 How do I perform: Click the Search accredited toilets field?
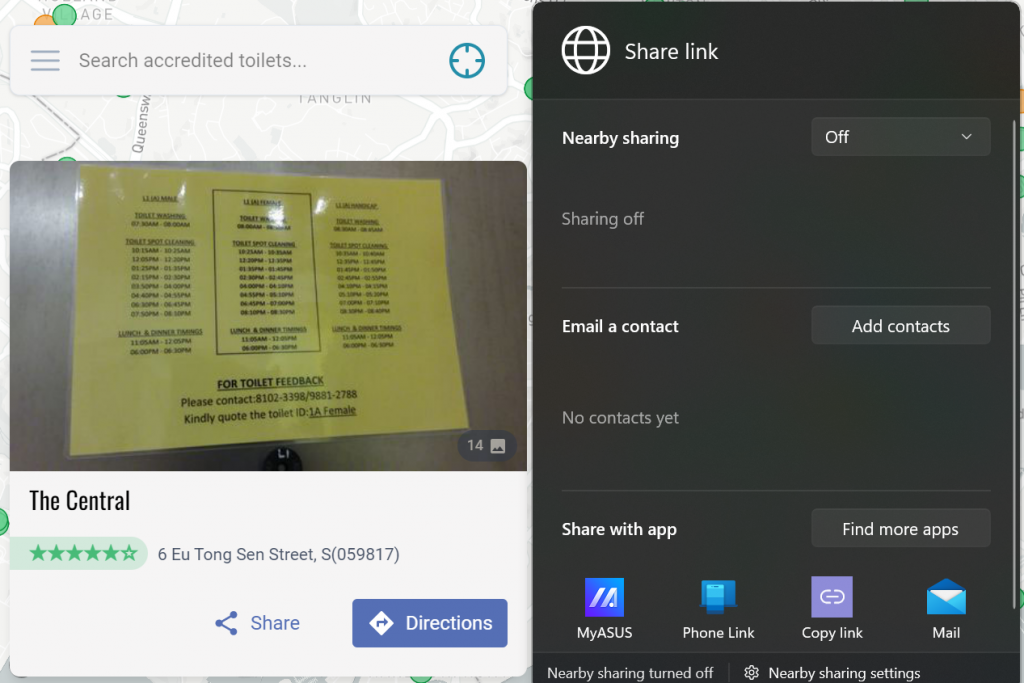tap(255, 61)
